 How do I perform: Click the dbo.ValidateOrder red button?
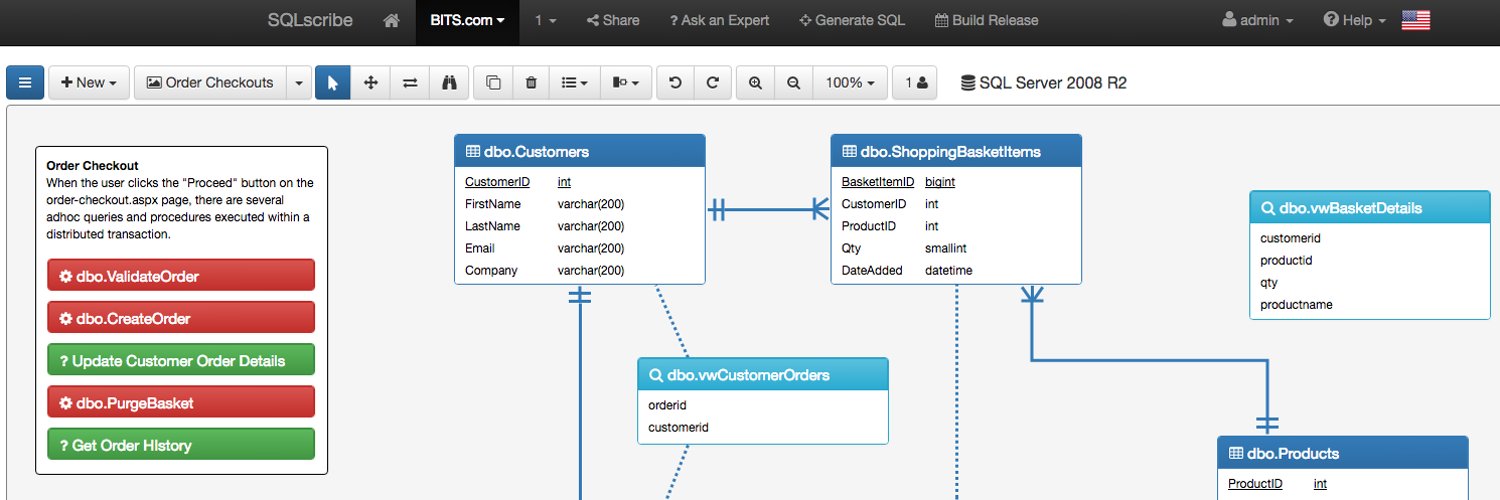tap(181, 276)
